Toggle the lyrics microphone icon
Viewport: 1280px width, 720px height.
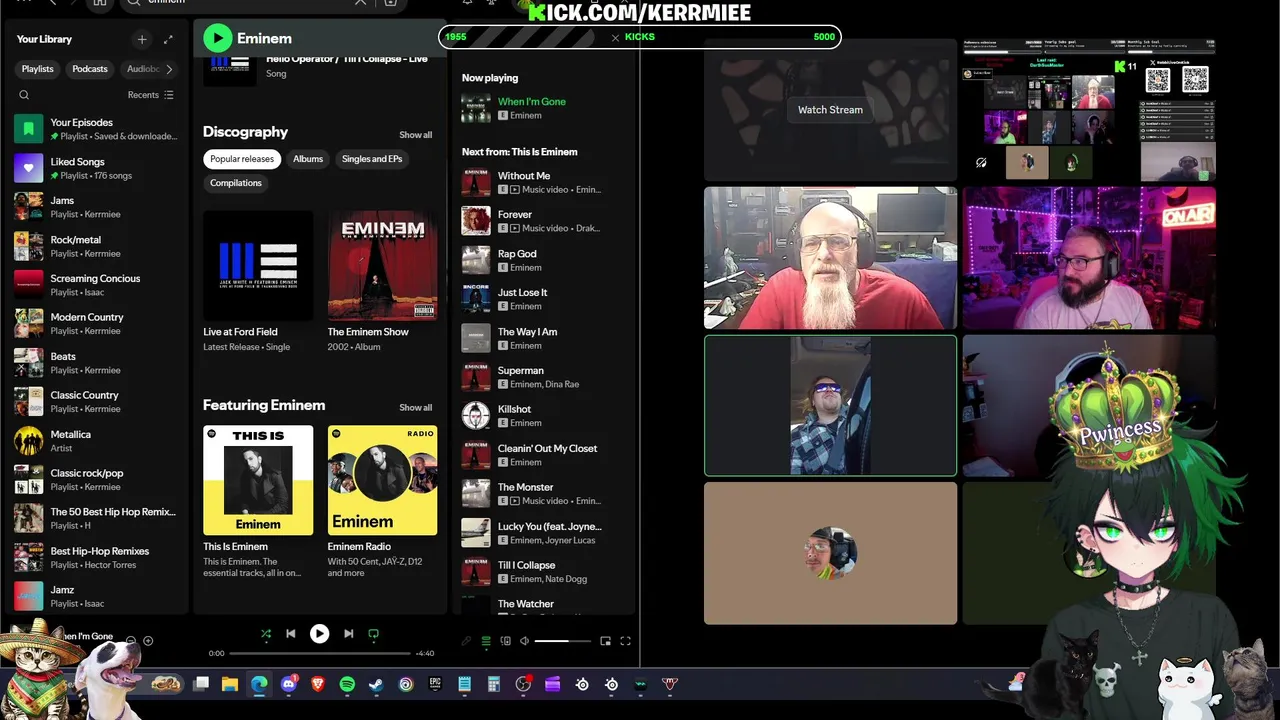466,641
